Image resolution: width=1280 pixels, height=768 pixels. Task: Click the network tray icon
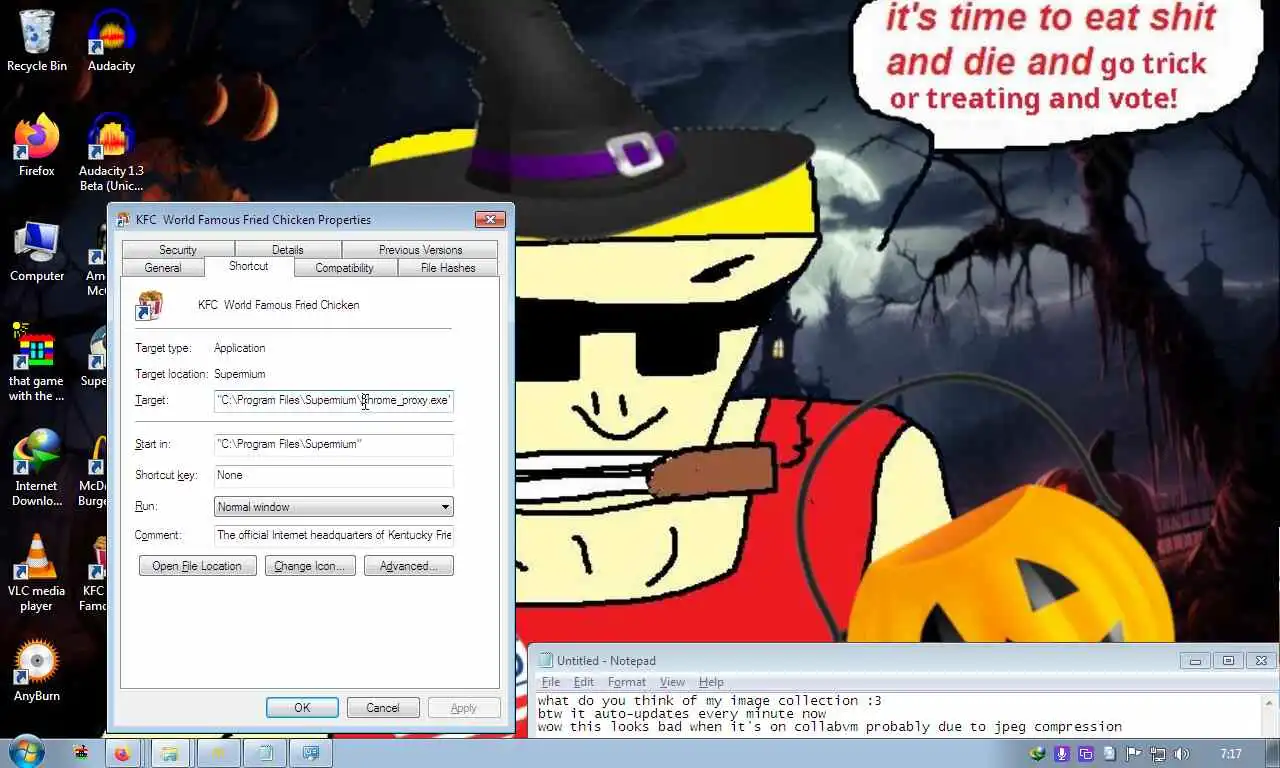(1158, 754)
